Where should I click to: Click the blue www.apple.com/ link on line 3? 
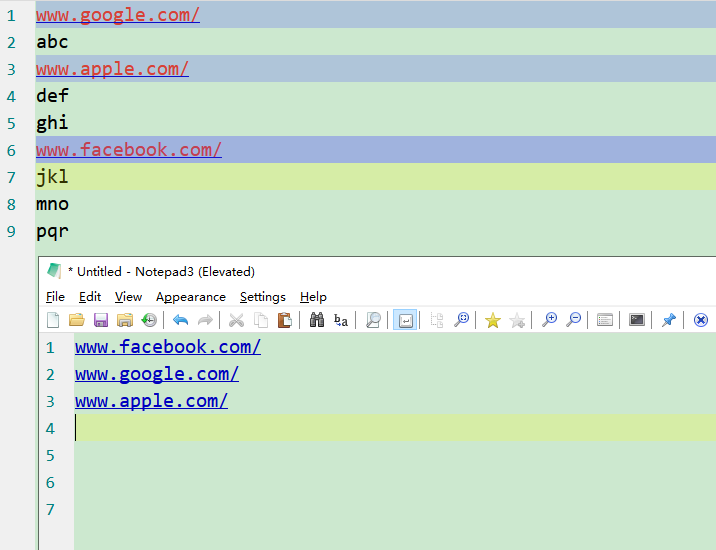point(151,401)
